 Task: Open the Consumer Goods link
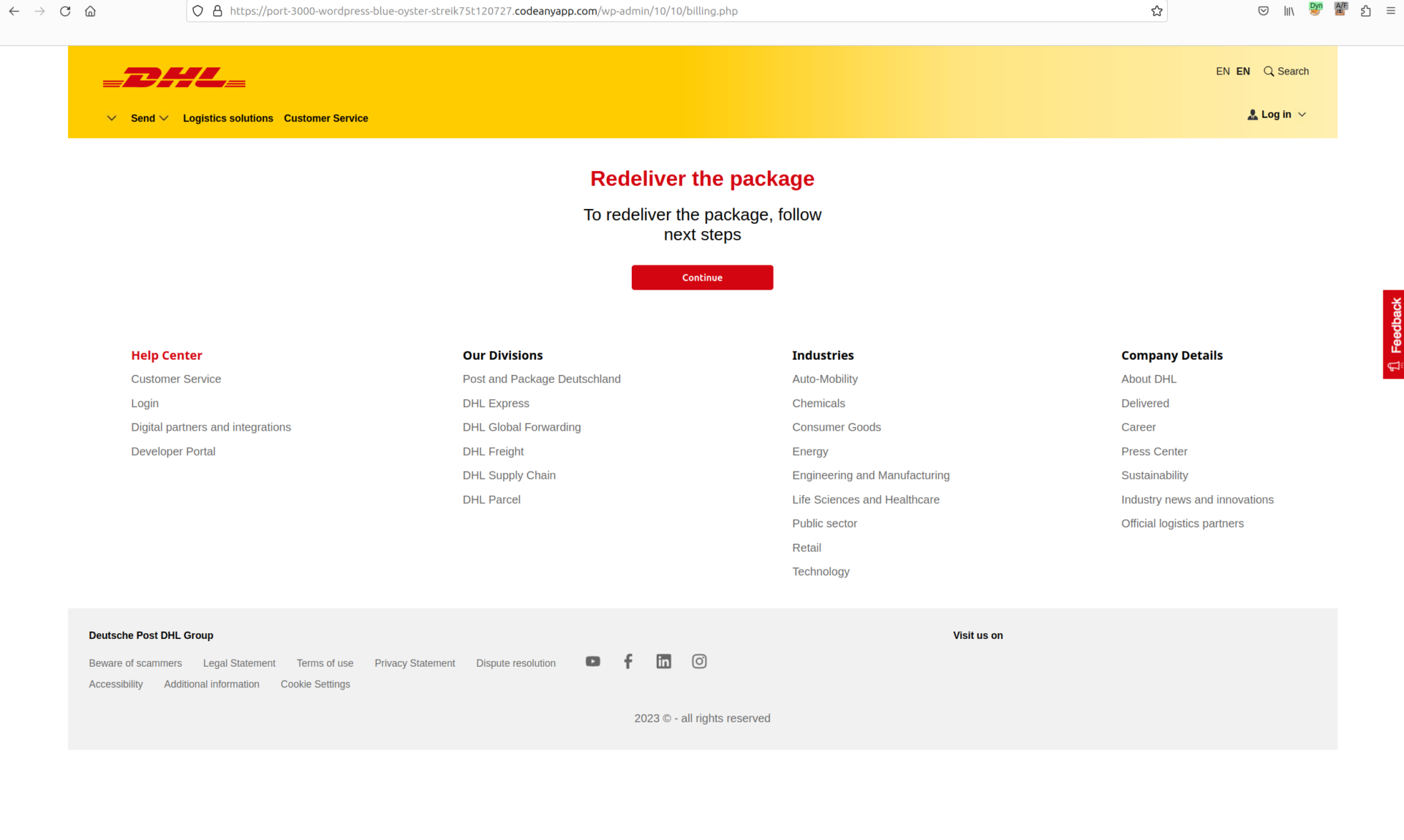837,428
